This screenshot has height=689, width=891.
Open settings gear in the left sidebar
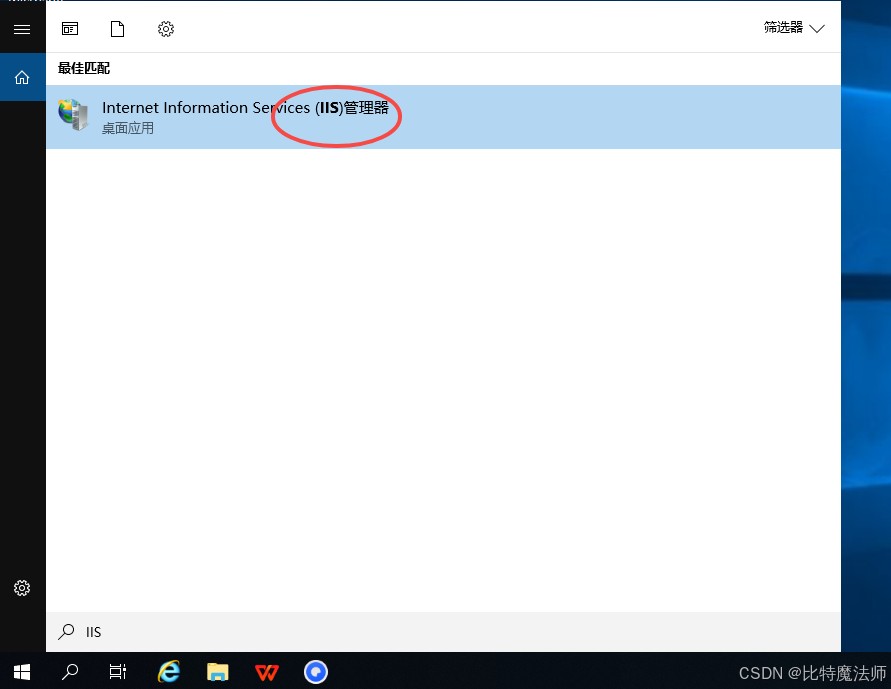pos(22,588)
